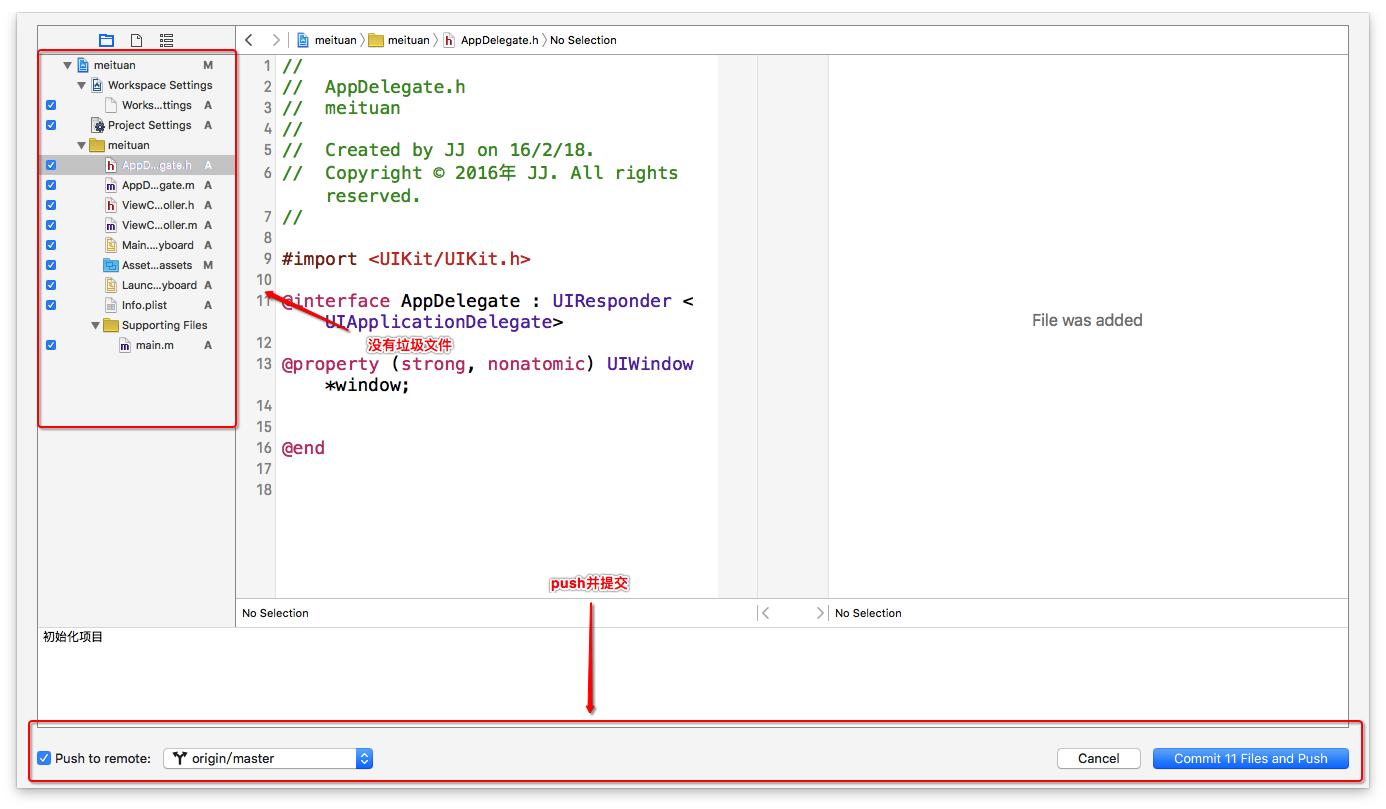The image size is (1386, 809).
Task: Open right No Selection bottom bar popup
Action: click(868, 613)
